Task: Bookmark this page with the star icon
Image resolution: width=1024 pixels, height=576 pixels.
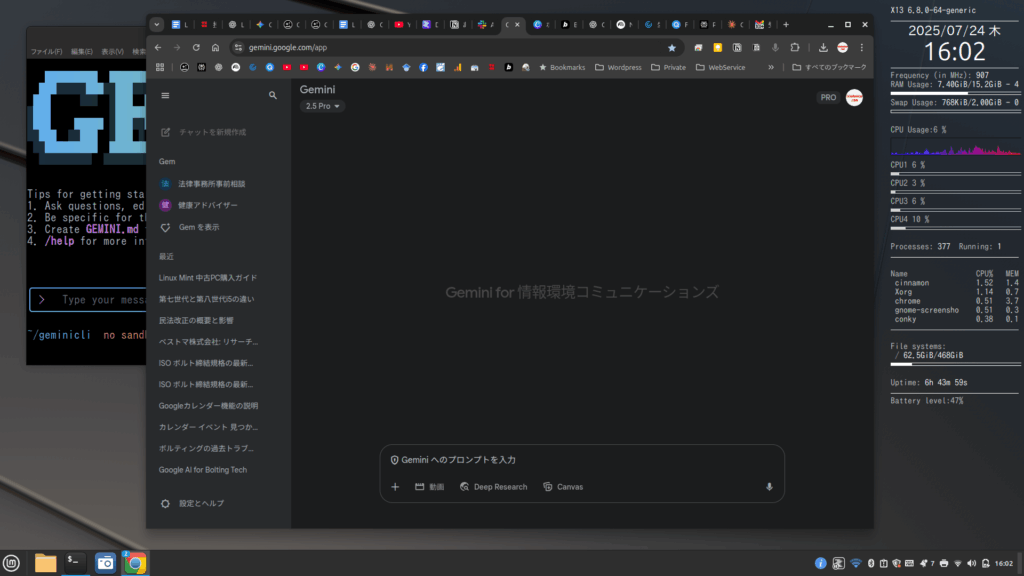Action: tap(672, 47)
